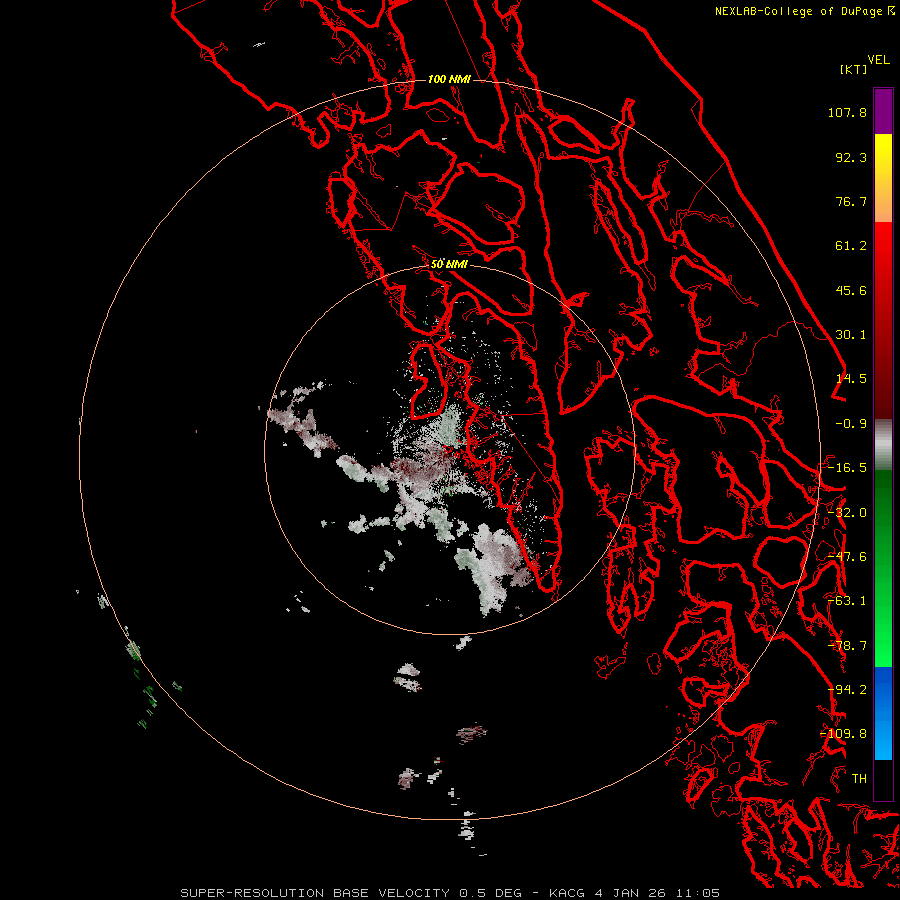Click the 14.5 scale value
This screenshot has height=900, width=900.
(851, 379)
